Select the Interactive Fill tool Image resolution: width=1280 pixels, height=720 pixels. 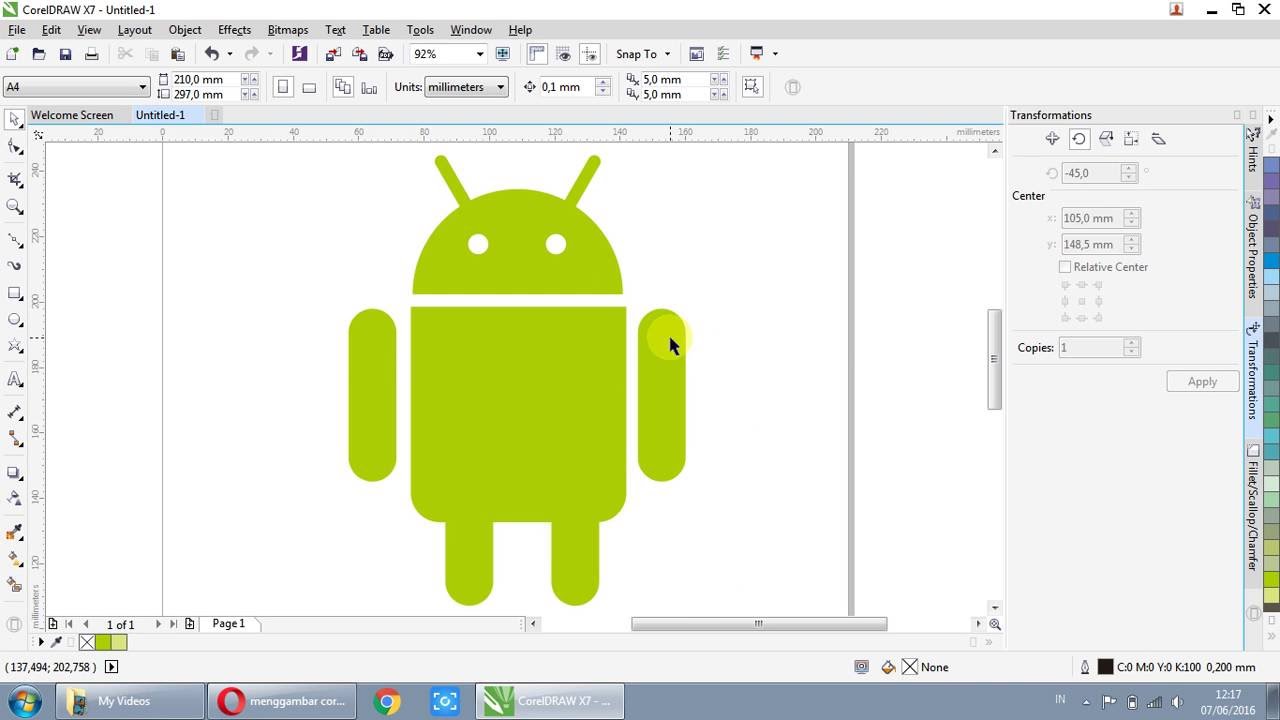[x=14, y=559]
